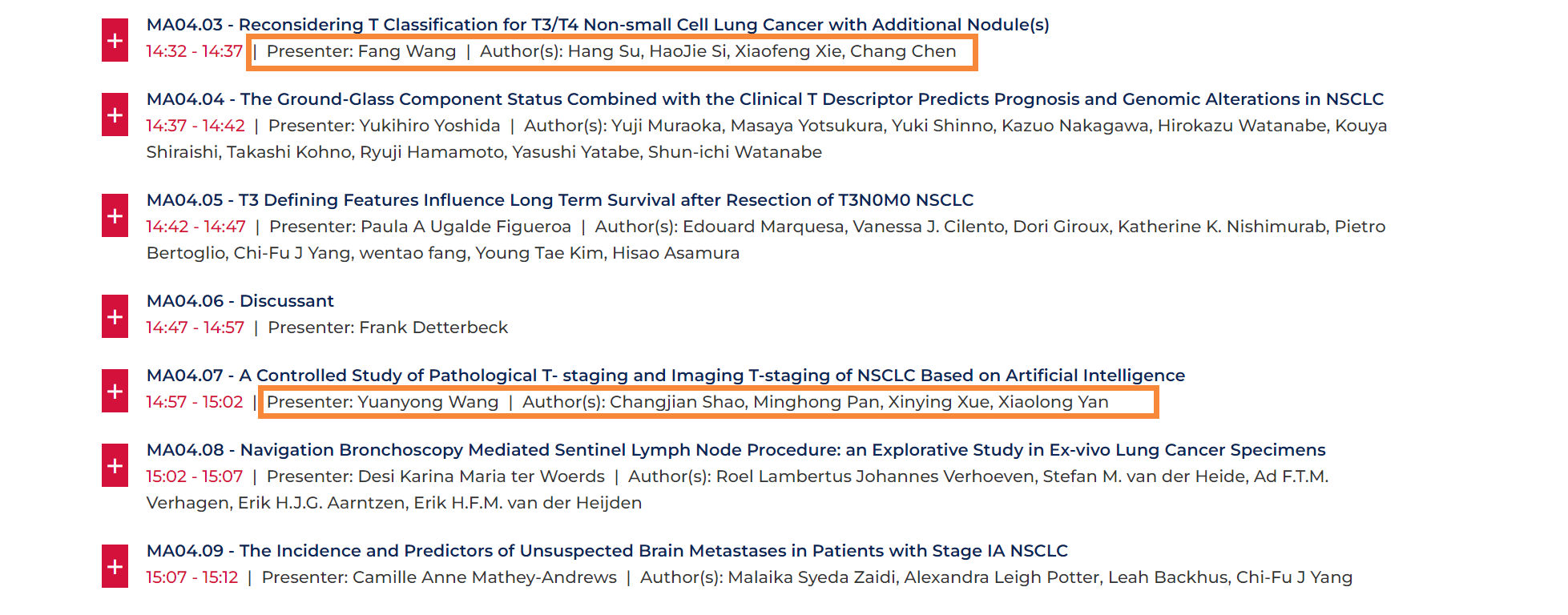This screenshot has width=1568, height=615.
Task: Open MA04.09 Incidence and Predictors title
Action: click(x=607, y=551)
